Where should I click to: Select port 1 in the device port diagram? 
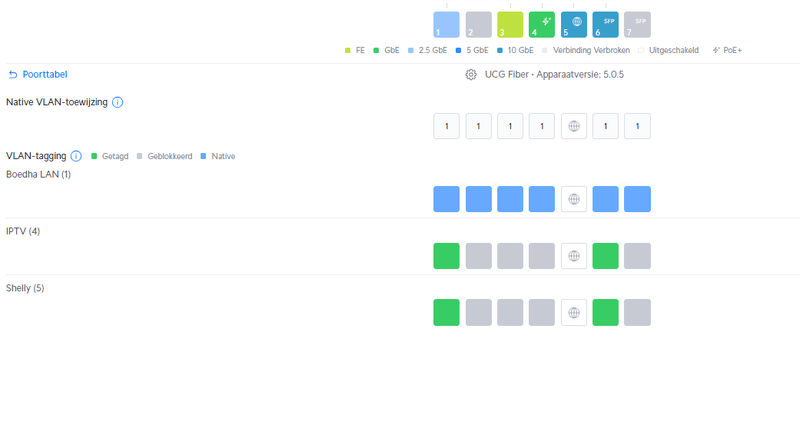(x=446, y=24)
